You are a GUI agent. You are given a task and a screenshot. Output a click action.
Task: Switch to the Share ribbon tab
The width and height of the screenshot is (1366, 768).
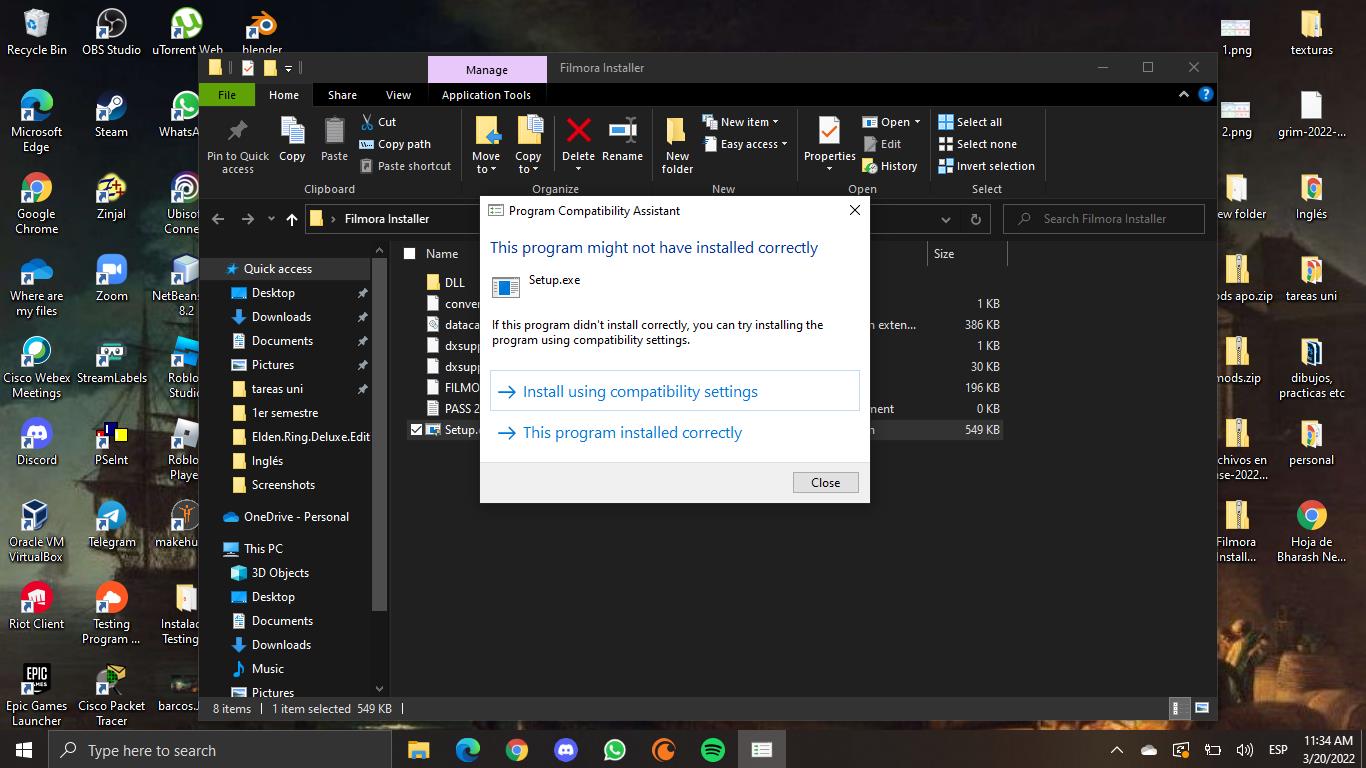(x=342, y=95)
